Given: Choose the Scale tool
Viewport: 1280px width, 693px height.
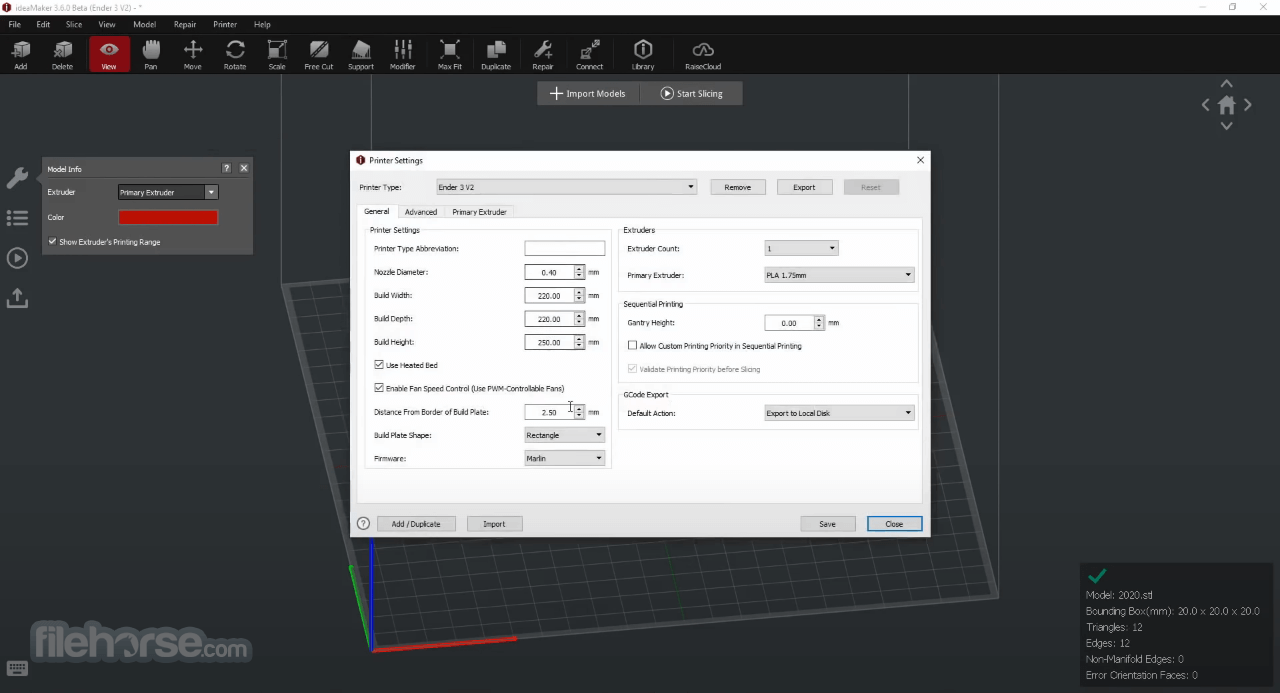Looking at the screenshot, I should click(x=277, y=54).
